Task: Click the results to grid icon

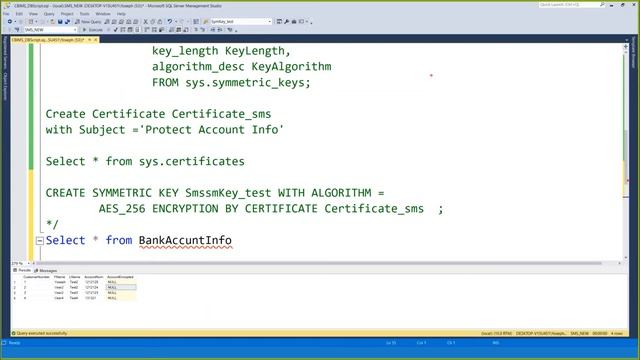Action: pos(178,30)
